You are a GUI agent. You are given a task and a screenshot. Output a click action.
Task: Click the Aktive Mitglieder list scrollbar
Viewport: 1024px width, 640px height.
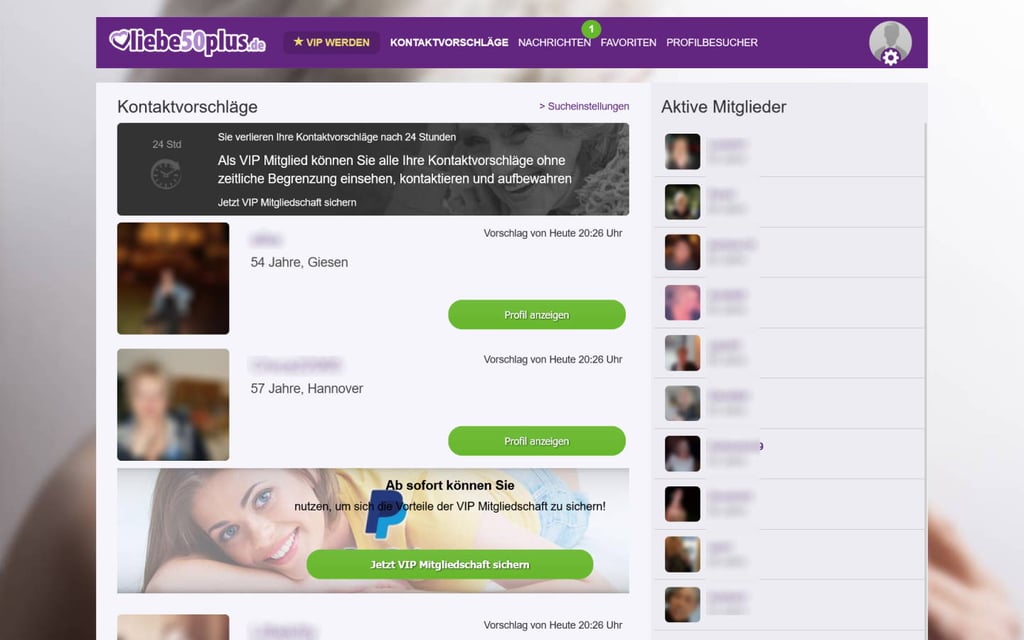(925, 379)
